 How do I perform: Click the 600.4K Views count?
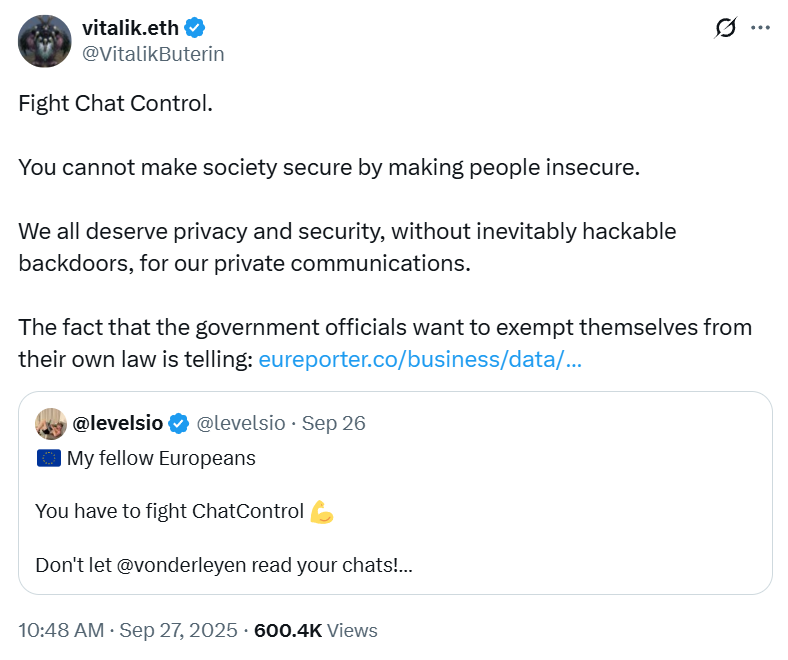point(316,630)
